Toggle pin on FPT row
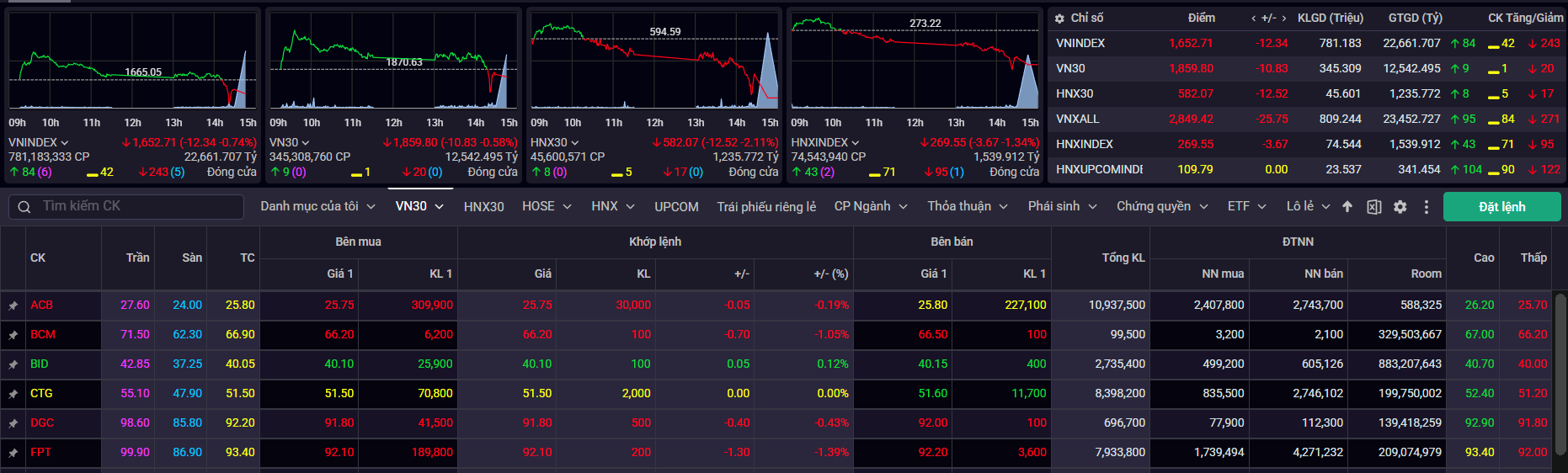 13,453
